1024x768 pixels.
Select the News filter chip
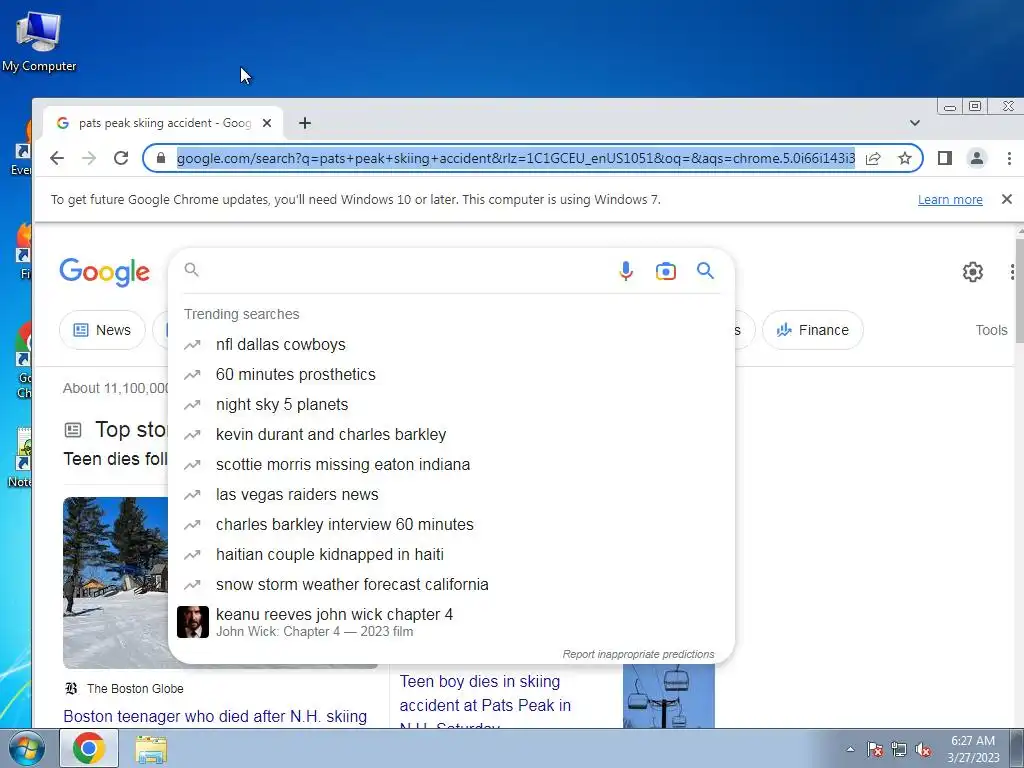102,330
